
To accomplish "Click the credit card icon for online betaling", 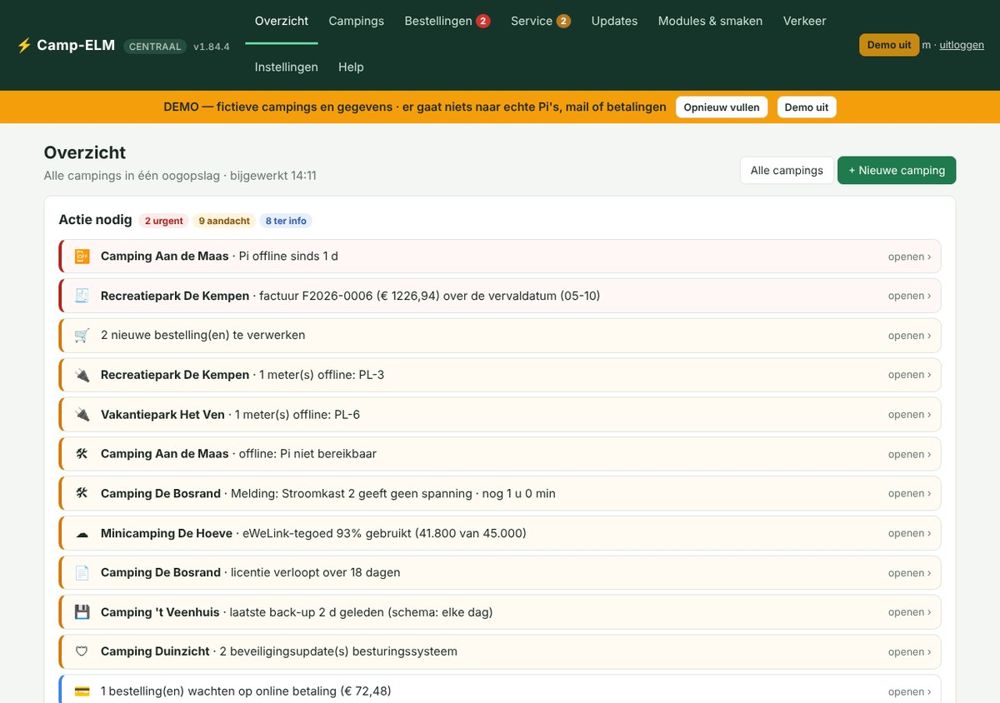I will click(82, 691).
